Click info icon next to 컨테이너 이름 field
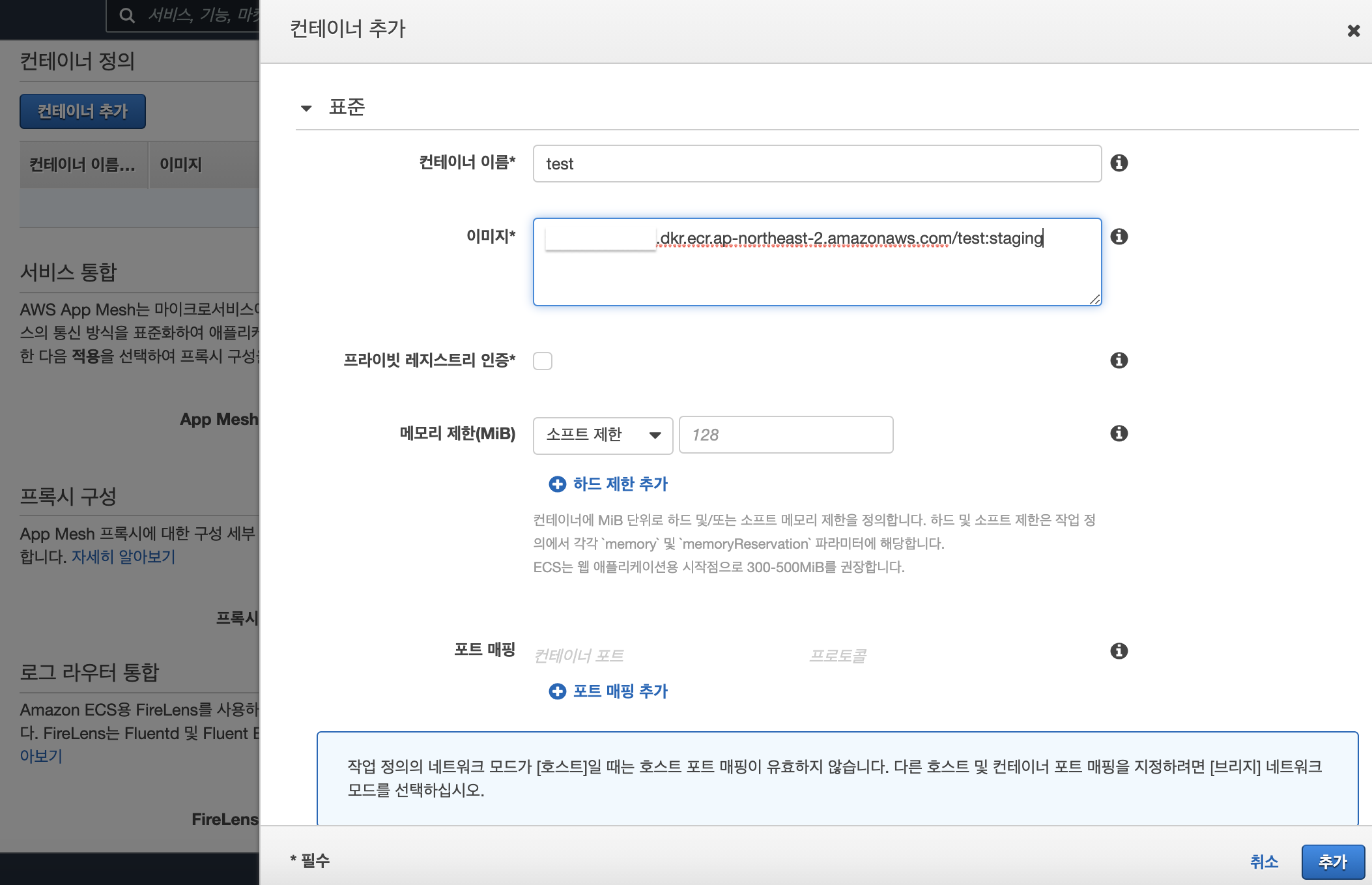Screen dimensions: 1372x885 coord(1119,163)
